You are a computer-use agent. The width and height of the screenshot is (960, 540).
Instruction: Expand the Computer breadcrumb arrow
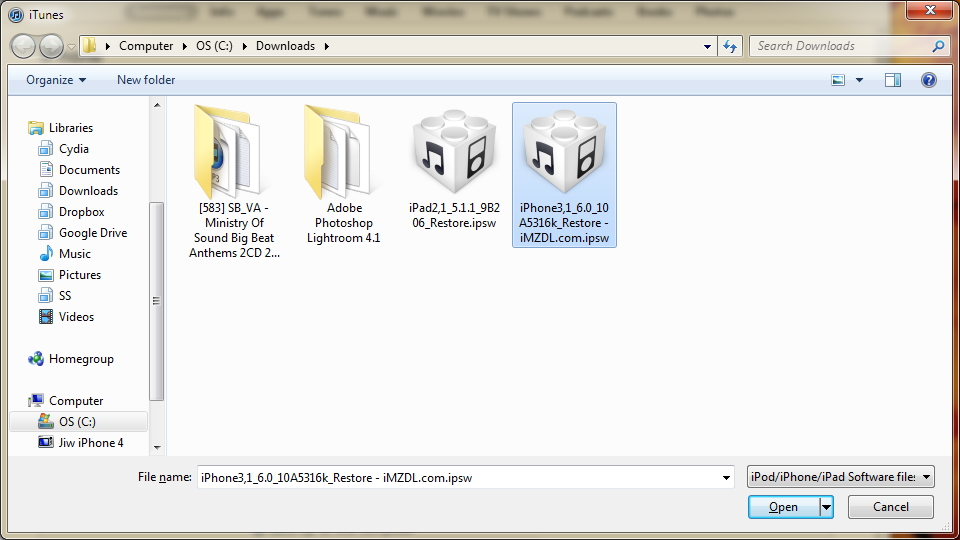(184, 46)
